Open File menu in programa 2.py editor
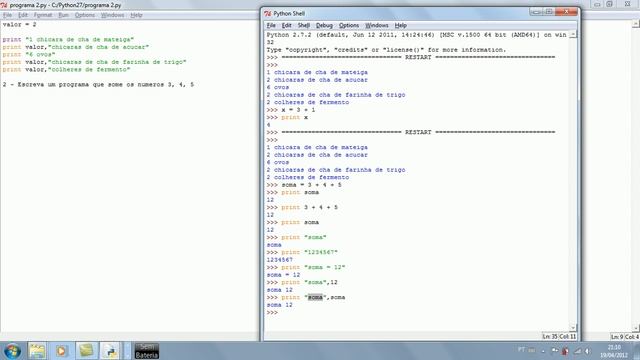The image size is (640, 360). pos(7,15)
